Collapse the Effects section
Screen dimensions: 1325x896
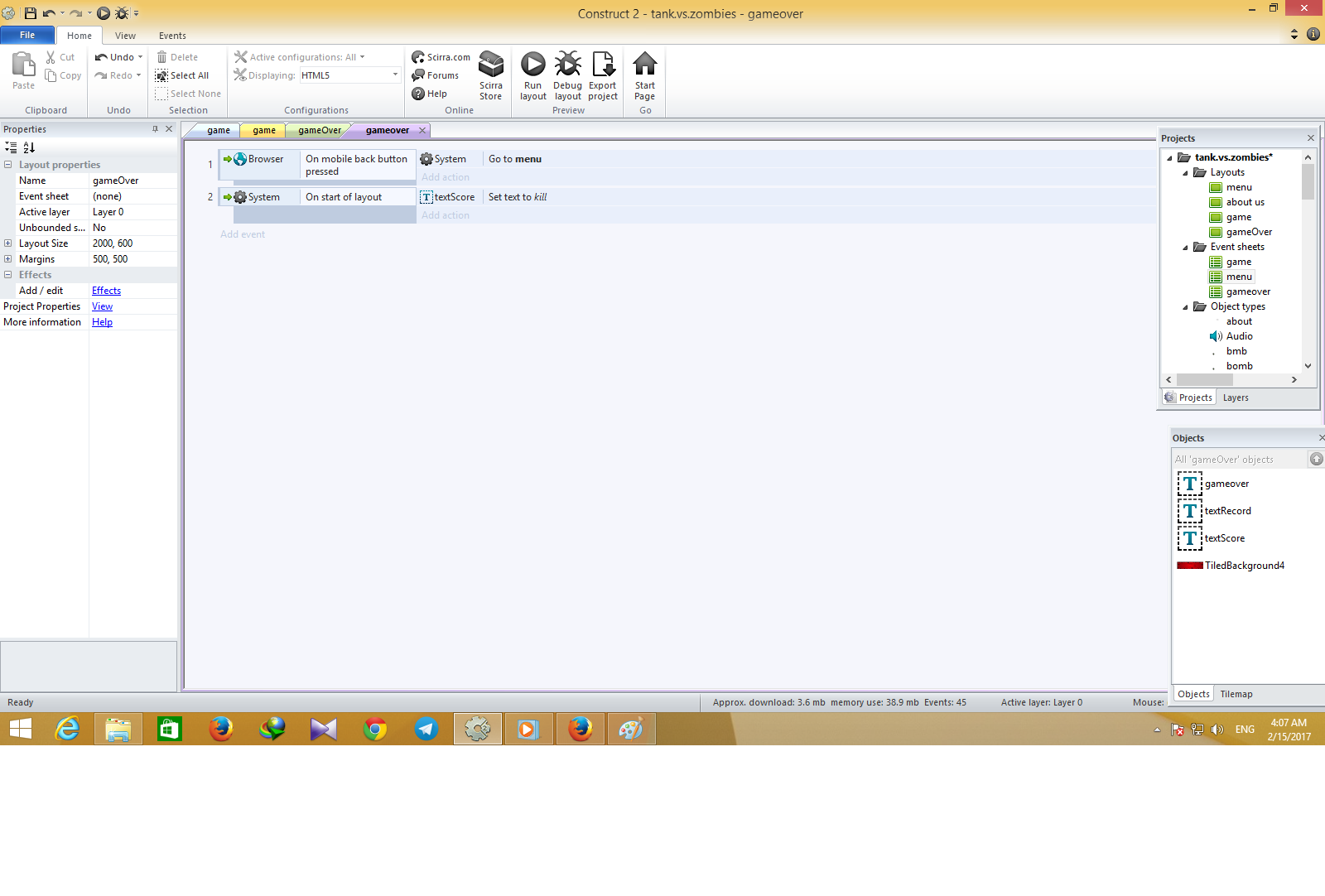tap(7, 275)
